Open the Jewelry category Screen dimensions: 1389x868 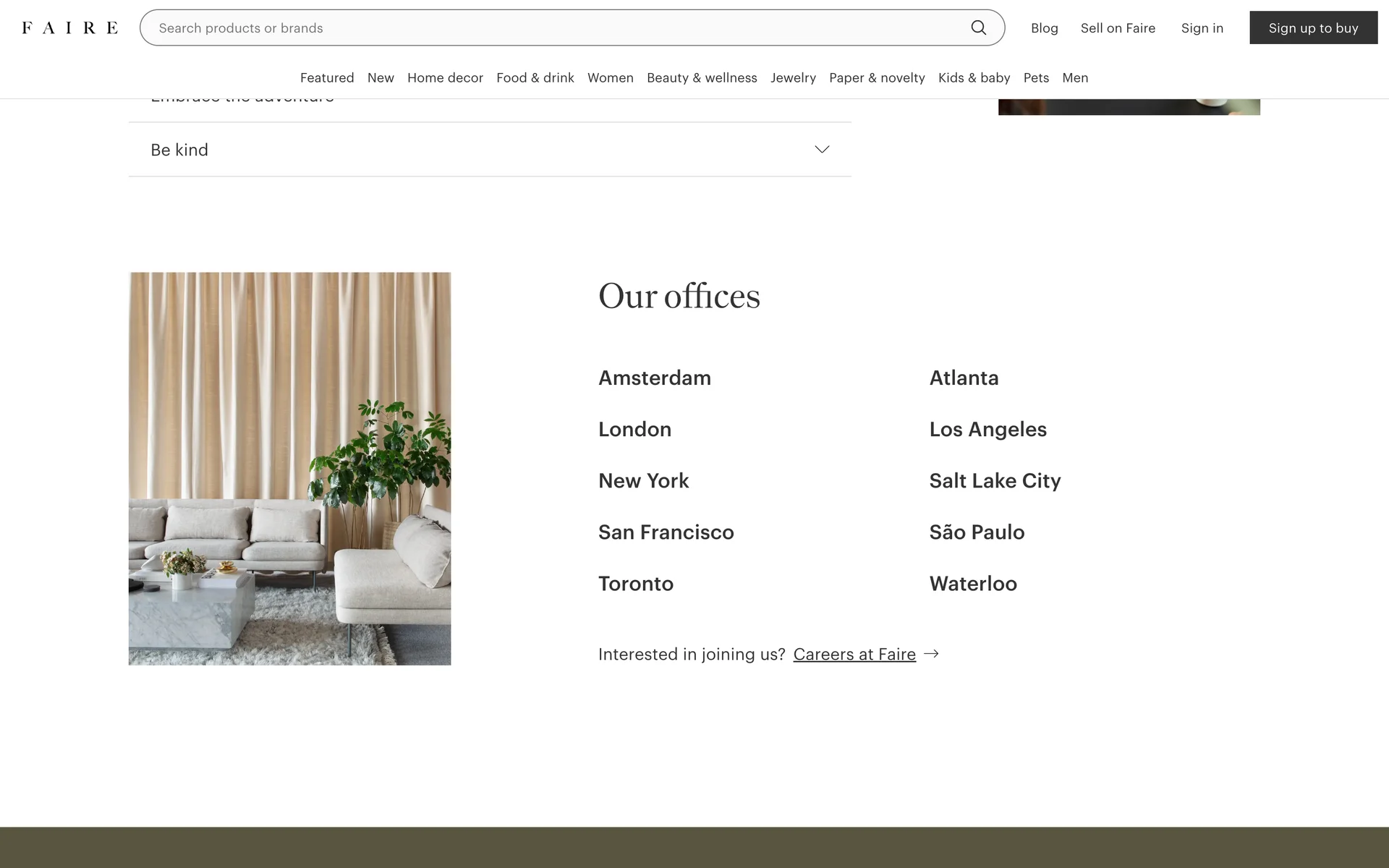(793, 77)
